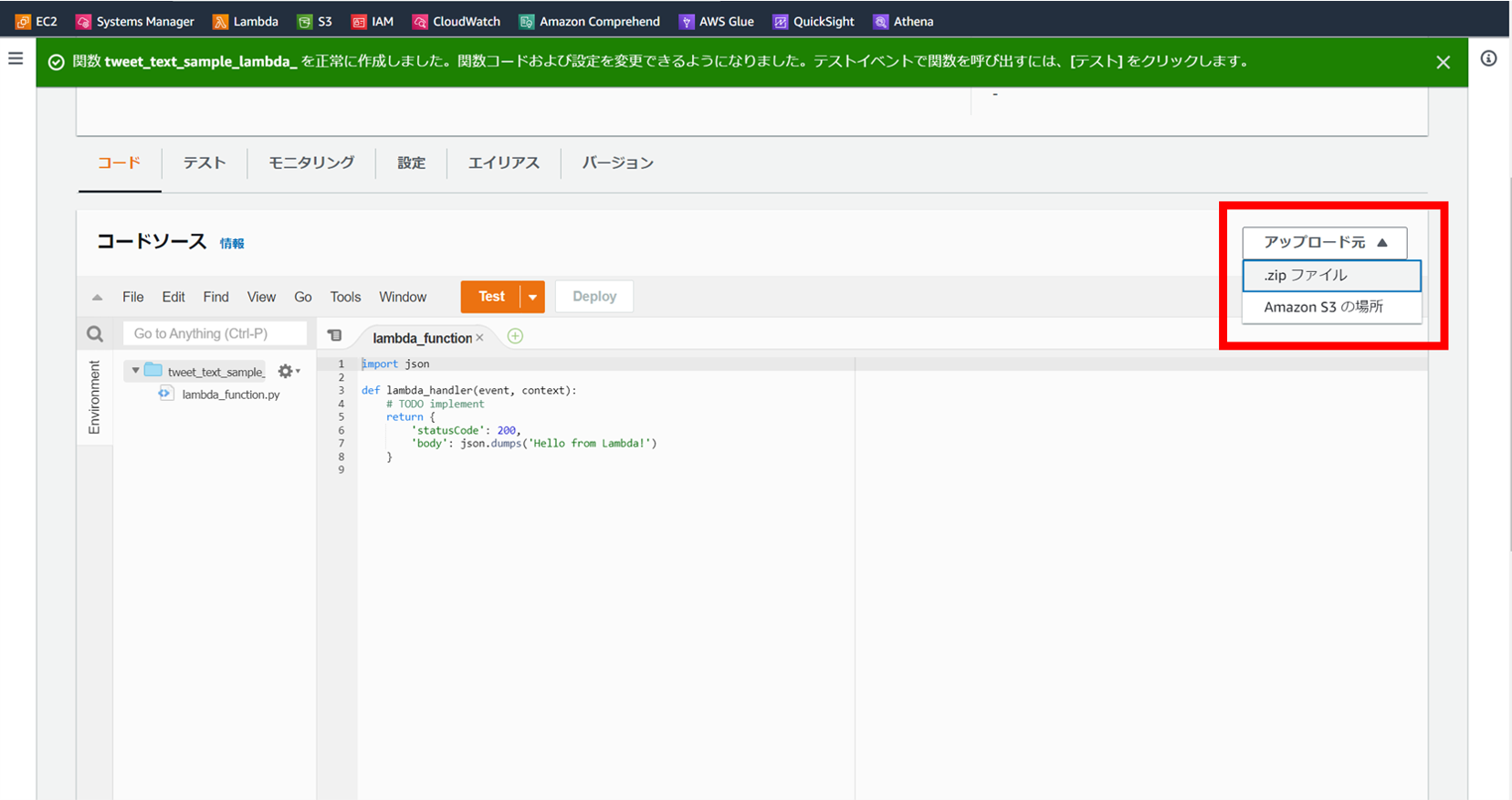The width and height of the screenshot is (1512, 800).
Task: Click the search magnifier icon
Action: click(x=95, y=334)
